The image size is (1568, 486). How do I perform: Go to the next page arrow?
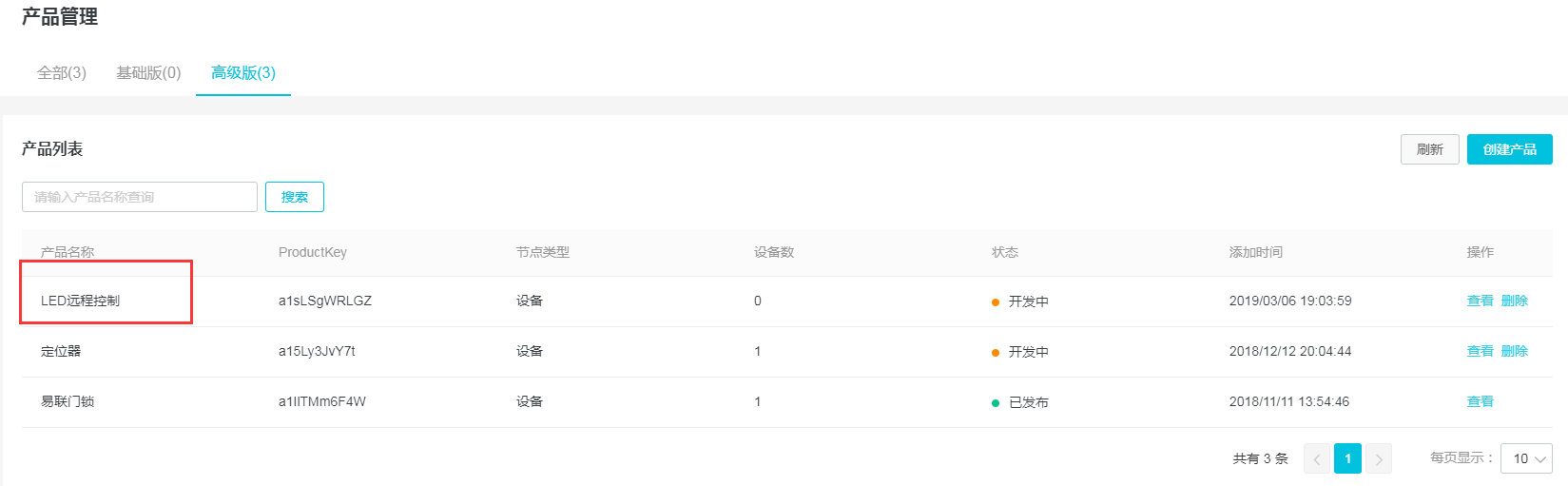[1379, 458]
